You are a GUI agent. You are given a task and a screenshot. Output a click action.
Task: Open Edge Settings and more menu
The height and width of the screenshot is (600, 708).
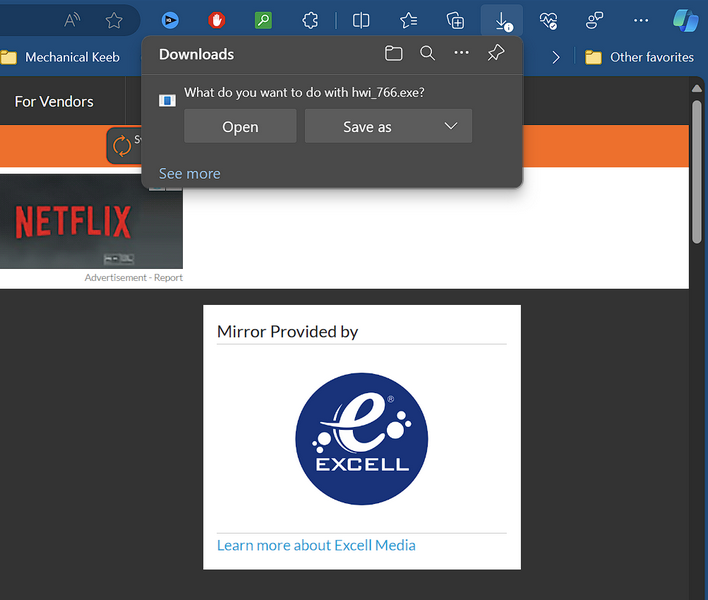pos(641,20)
